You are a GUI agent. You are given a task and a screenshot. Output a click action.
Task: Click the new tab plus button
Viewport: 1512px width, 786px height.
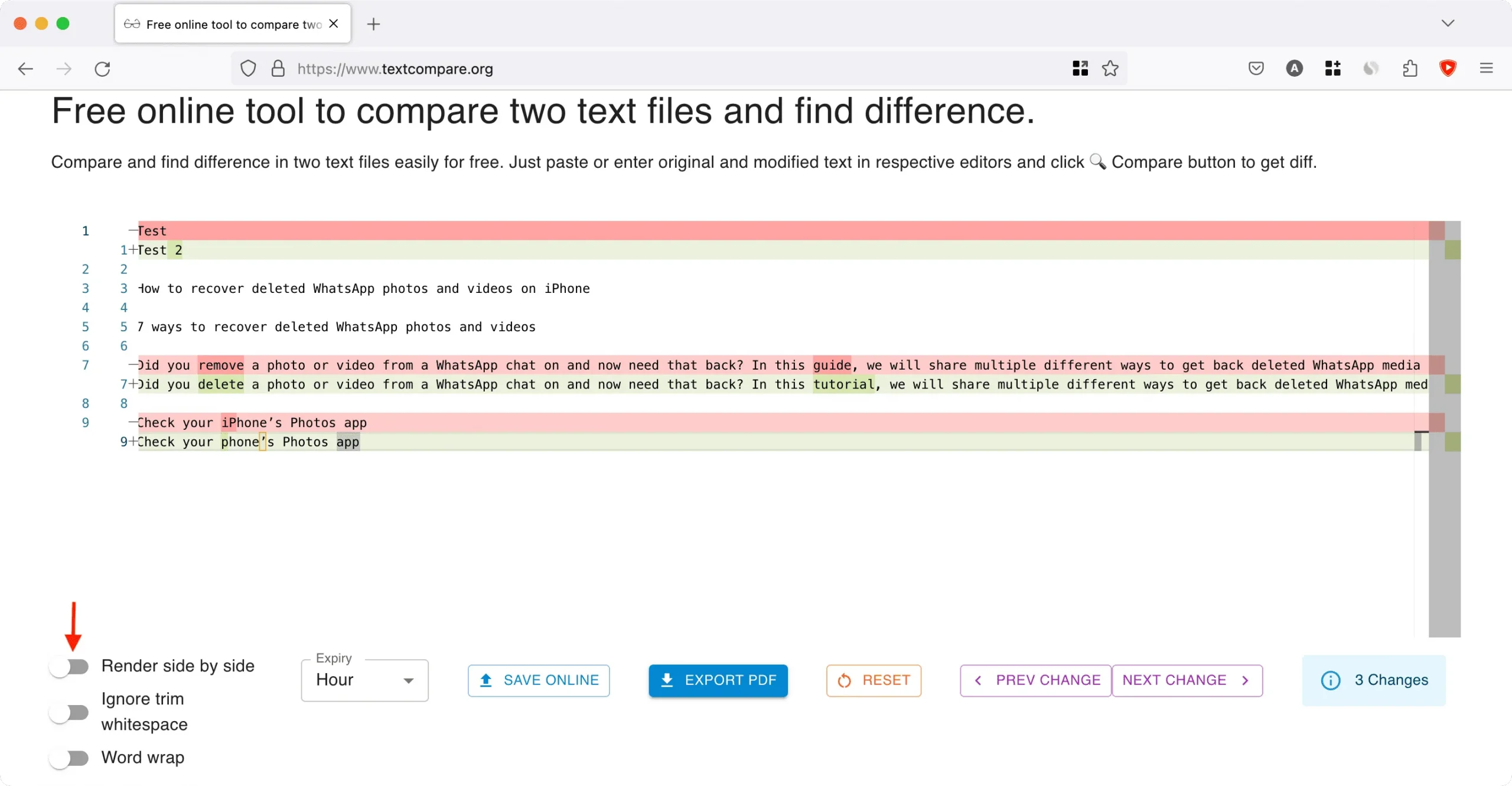click(x=373, y=24)
